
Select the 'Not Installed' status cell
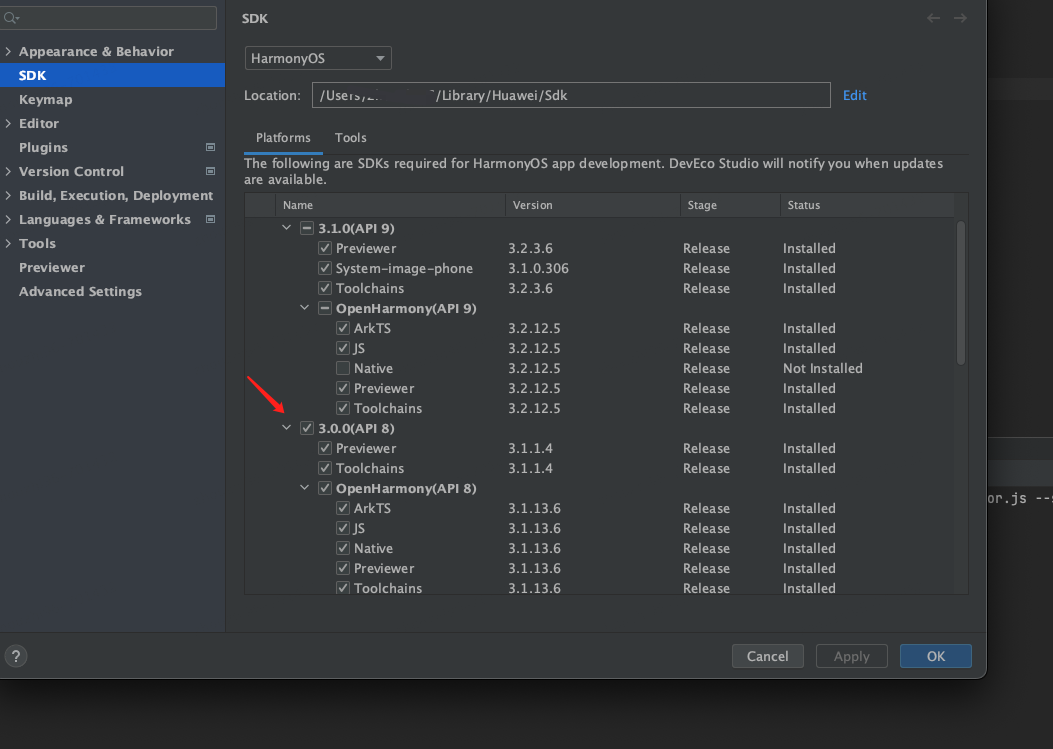point(823,368)
